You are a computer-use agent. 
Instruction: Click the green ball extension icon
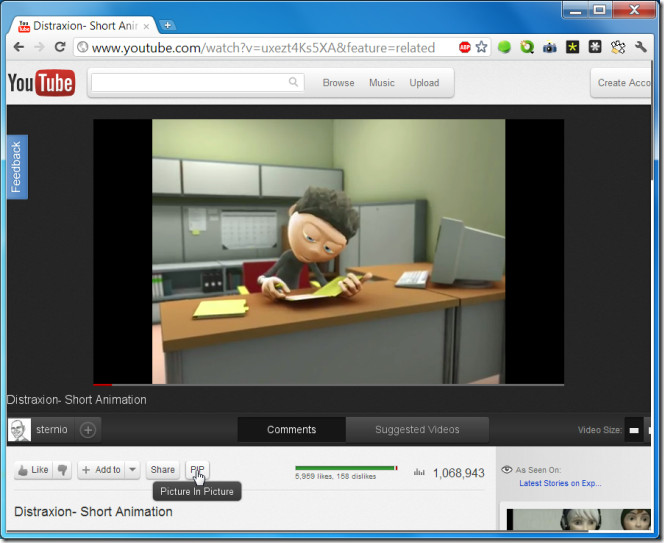[x=504, y=47]
